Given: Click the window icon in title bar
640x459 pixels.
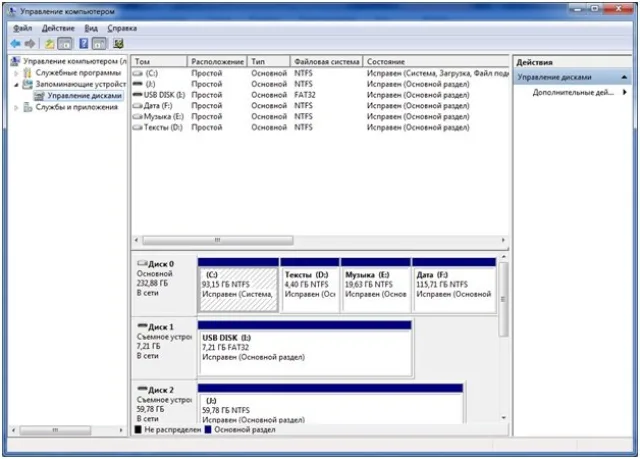Looking at the screenshot, I should point(12,11).
